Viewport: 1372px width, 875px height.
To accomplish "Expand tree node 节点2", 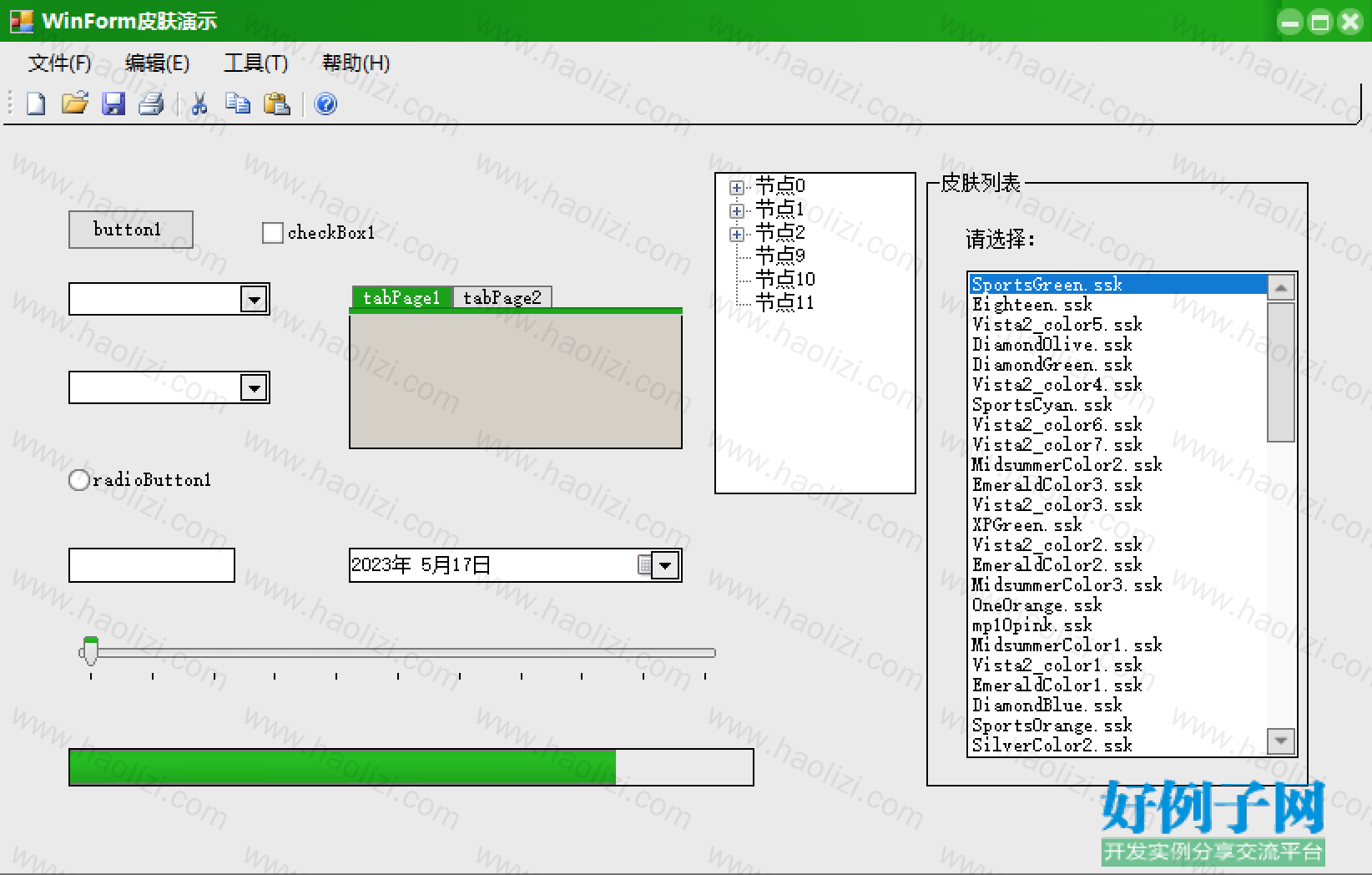I will tap(736, 234).
